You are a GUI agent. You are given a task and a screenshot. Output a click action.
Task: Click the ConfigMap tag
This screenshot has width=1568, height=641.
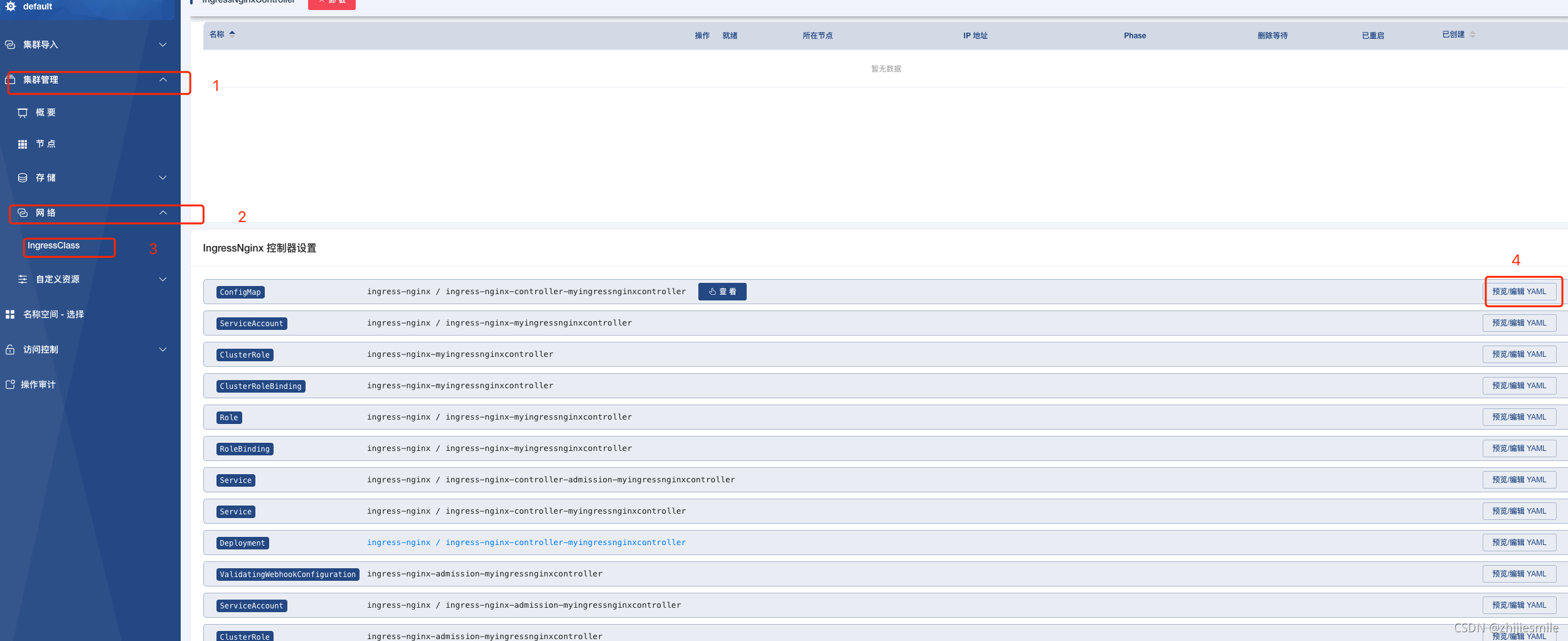pos(240,292)
